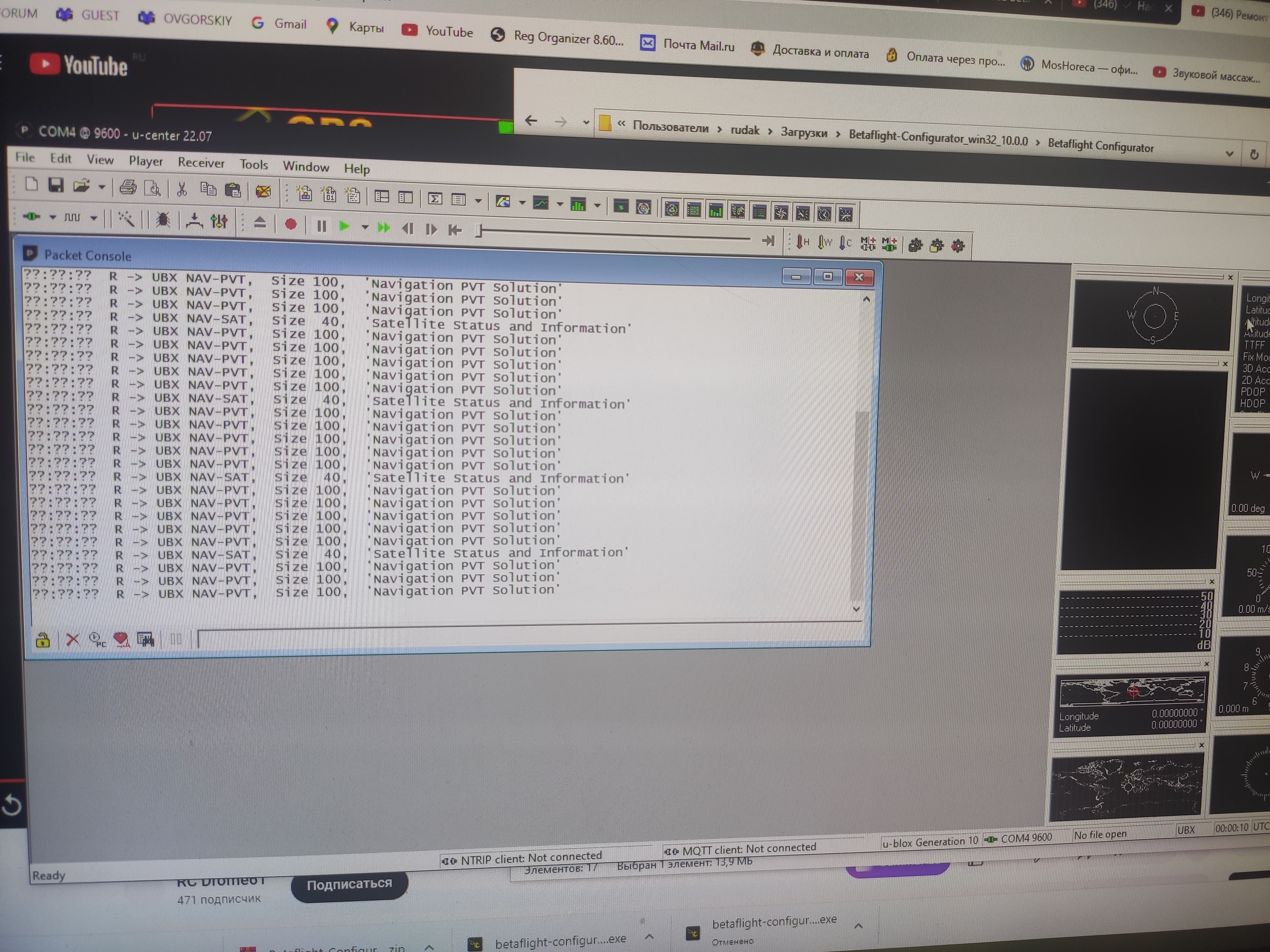Click the step forward button in player toolbar
Image resolution: width=1270 pixels, height=952 pixels.
(431, 229)
